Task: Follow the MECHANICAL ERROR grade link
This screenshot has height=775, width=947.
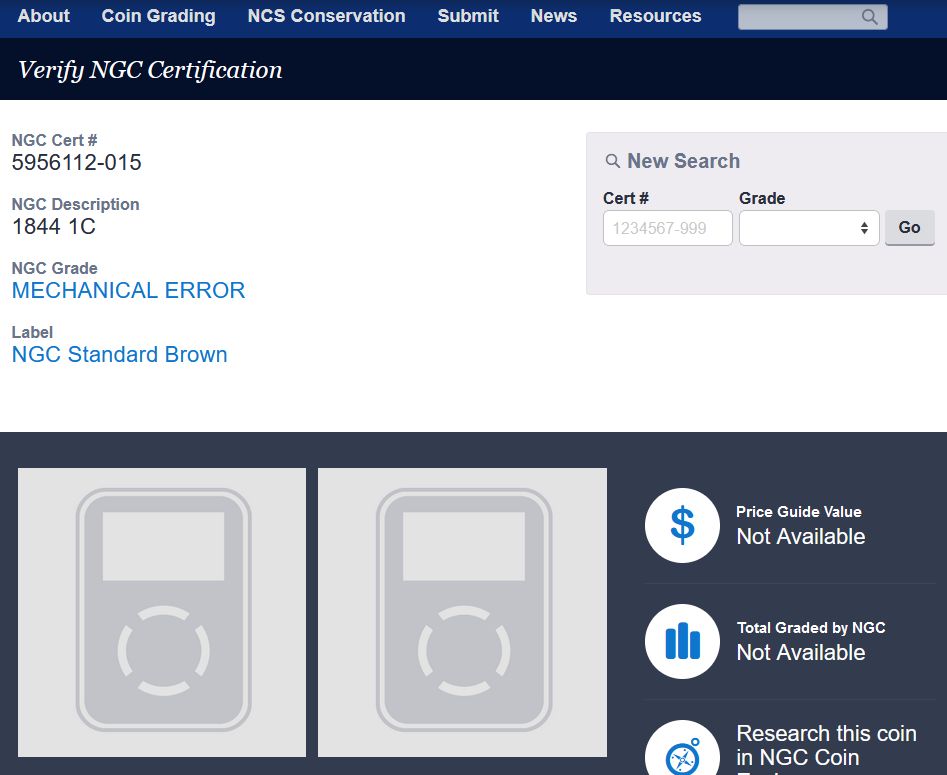Action: 128,291
